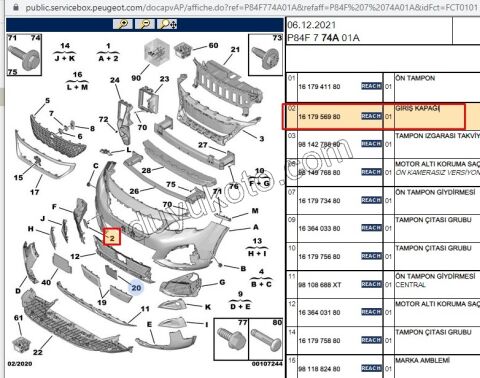Select callout number 20 in diagram
Viewport: 480px width, 378px height.
click(x=136, y=288)
